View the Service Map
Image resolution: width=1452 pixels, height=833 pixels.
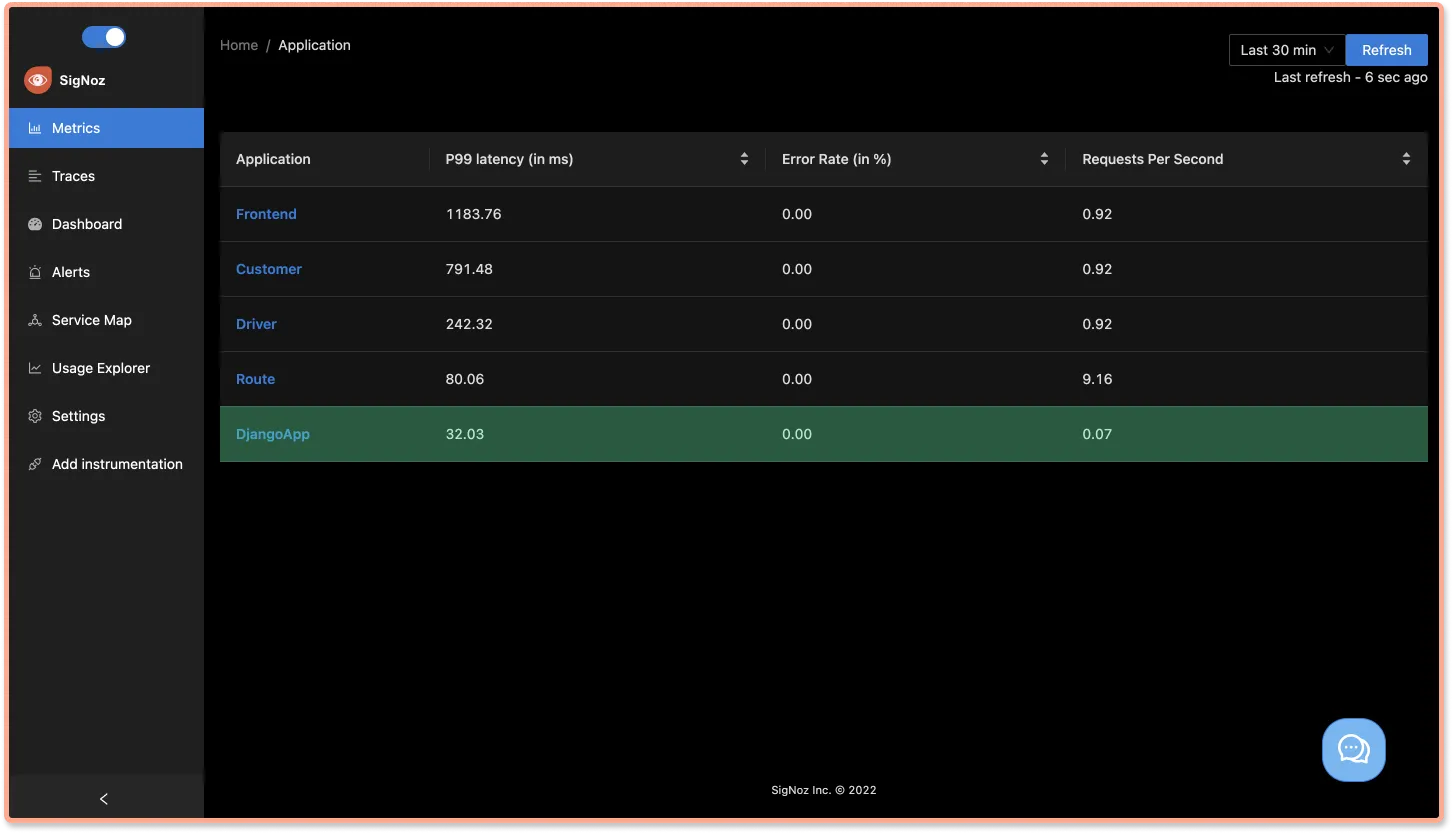(91, 319)
